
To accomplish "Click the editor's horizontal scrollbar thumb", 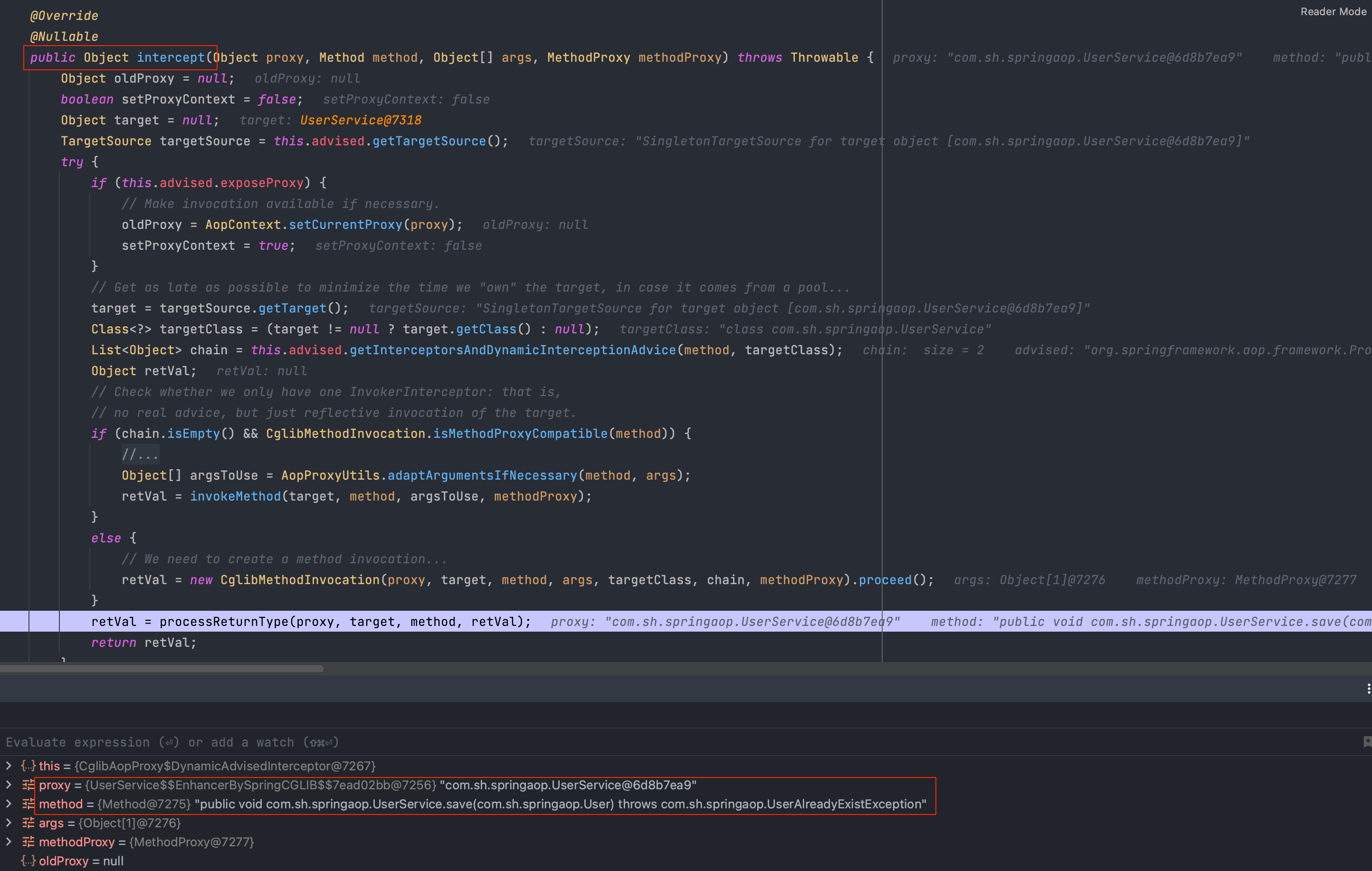I will [x=162, y=669].
